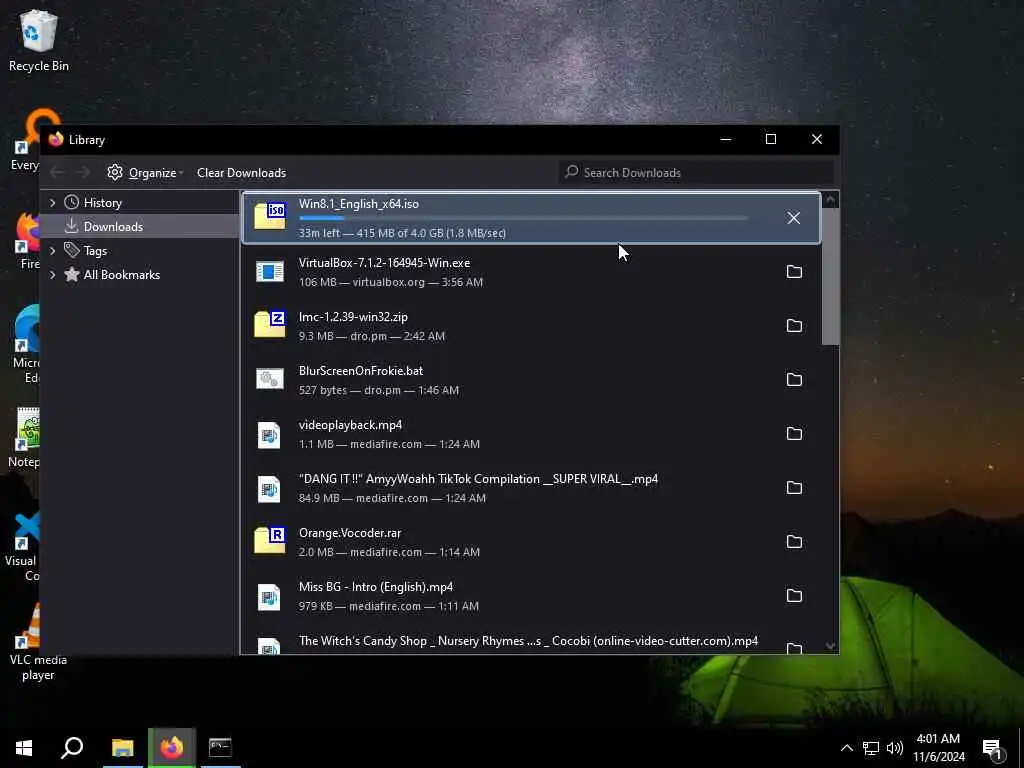Screen dimensions: 1024x768
Task: Go forward in Library navigation
Action: [x=82, y=172]
